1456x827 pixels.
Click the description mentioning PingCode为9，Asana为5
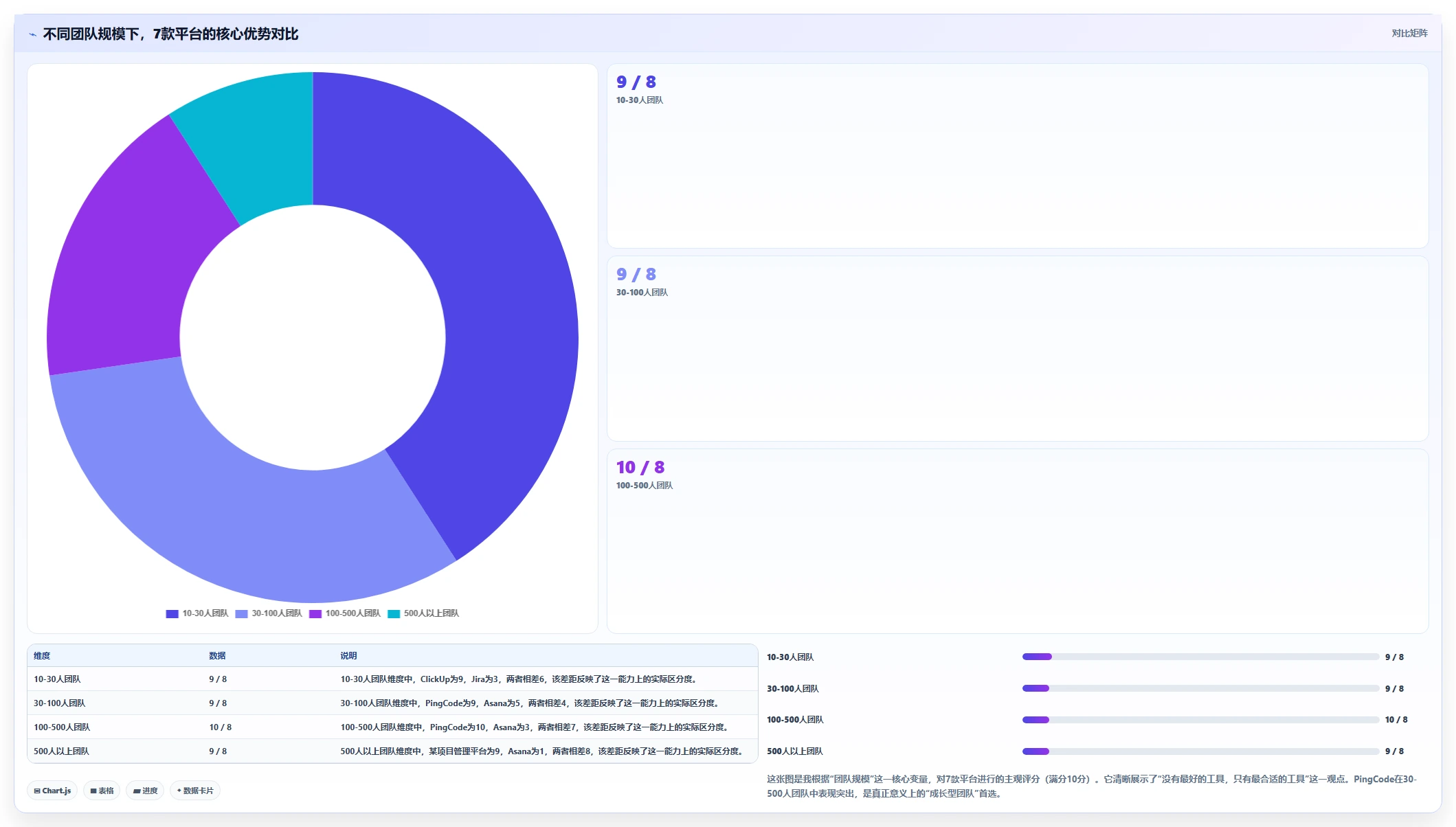pyautogui.click(x=531, y=703)
